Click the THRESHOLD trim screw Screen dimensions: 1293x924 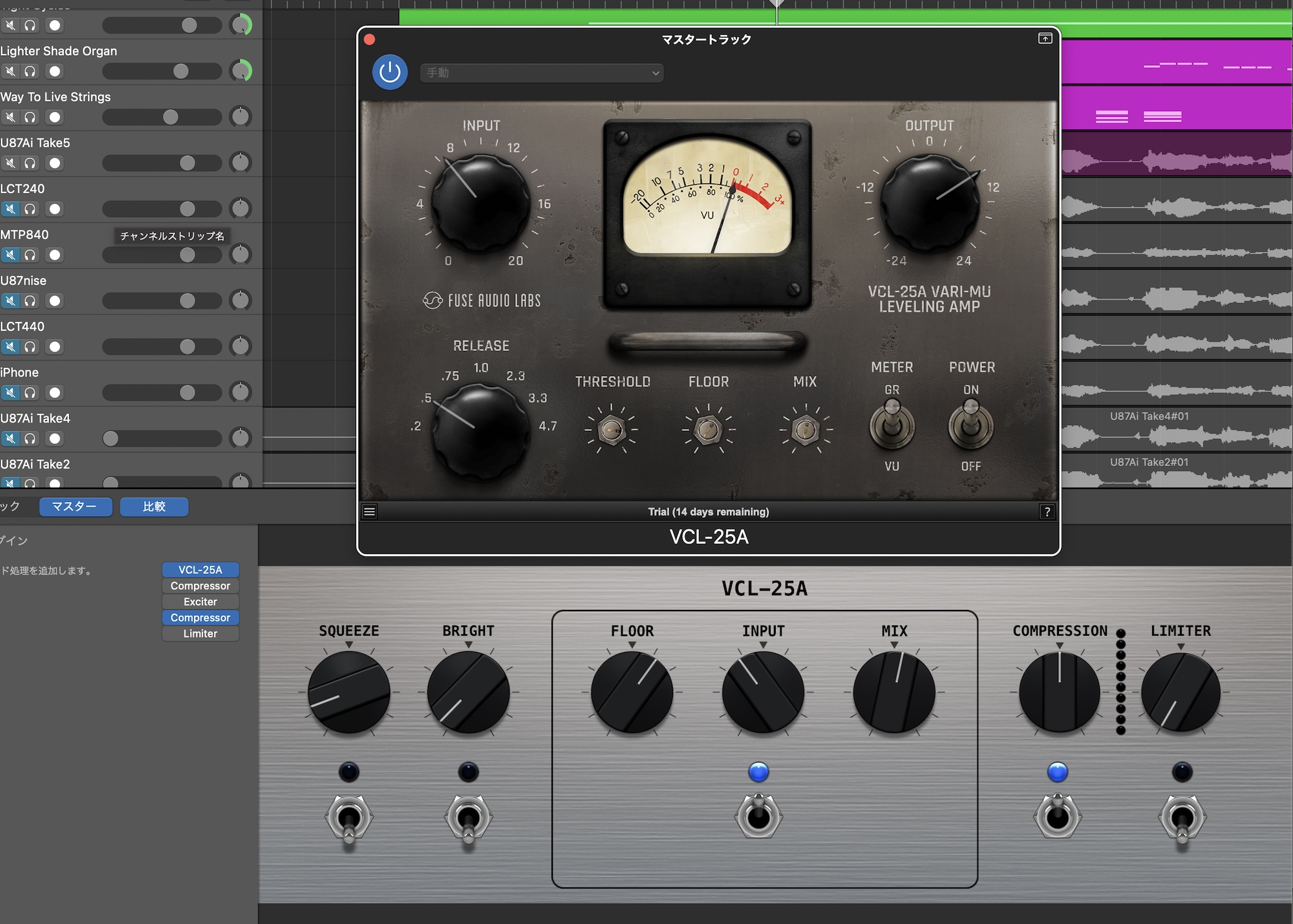(x=612, y=430)
